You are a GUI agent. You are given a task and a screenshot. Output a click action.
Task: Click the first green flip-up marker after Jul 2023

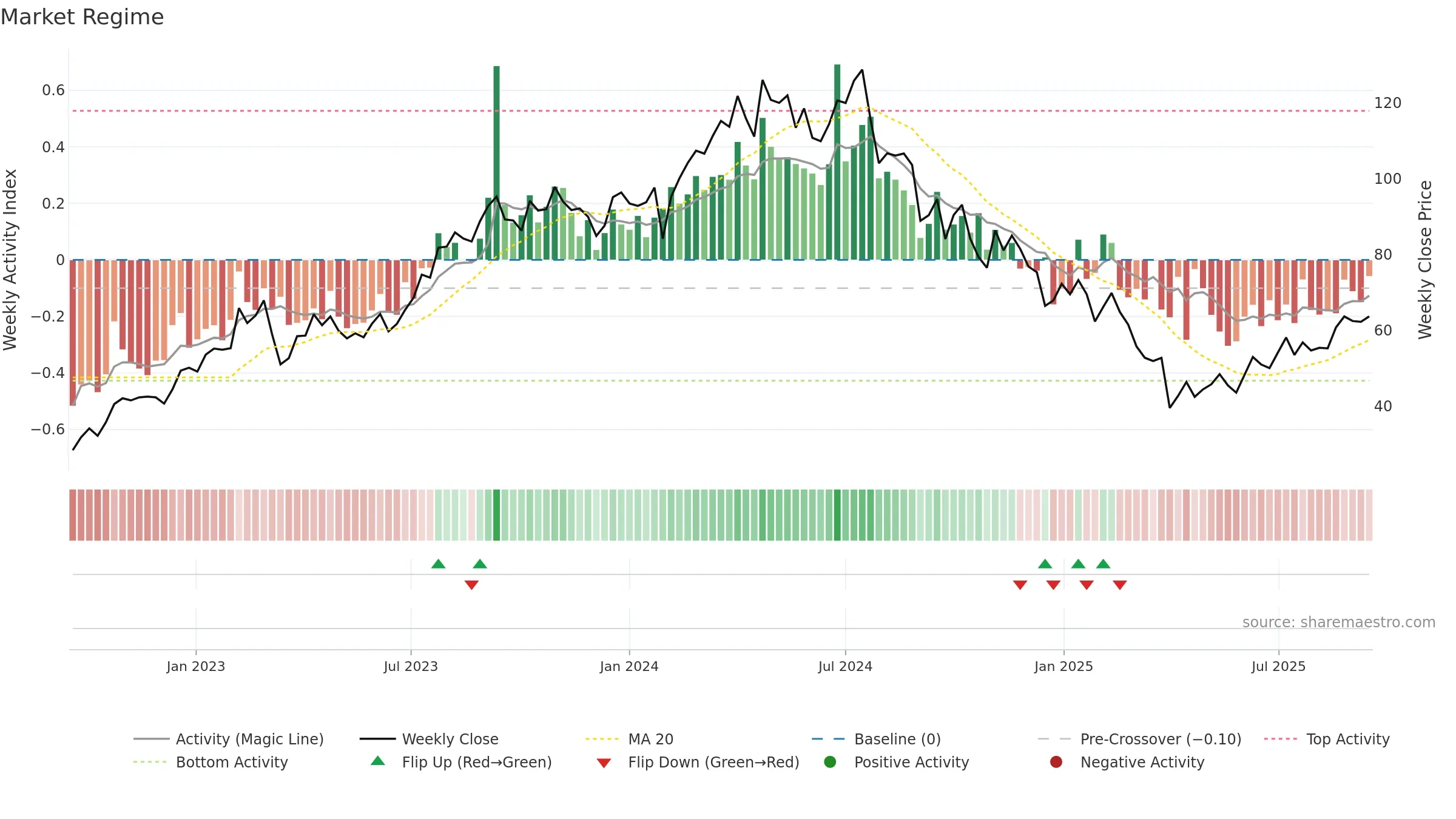pos(439,564)
